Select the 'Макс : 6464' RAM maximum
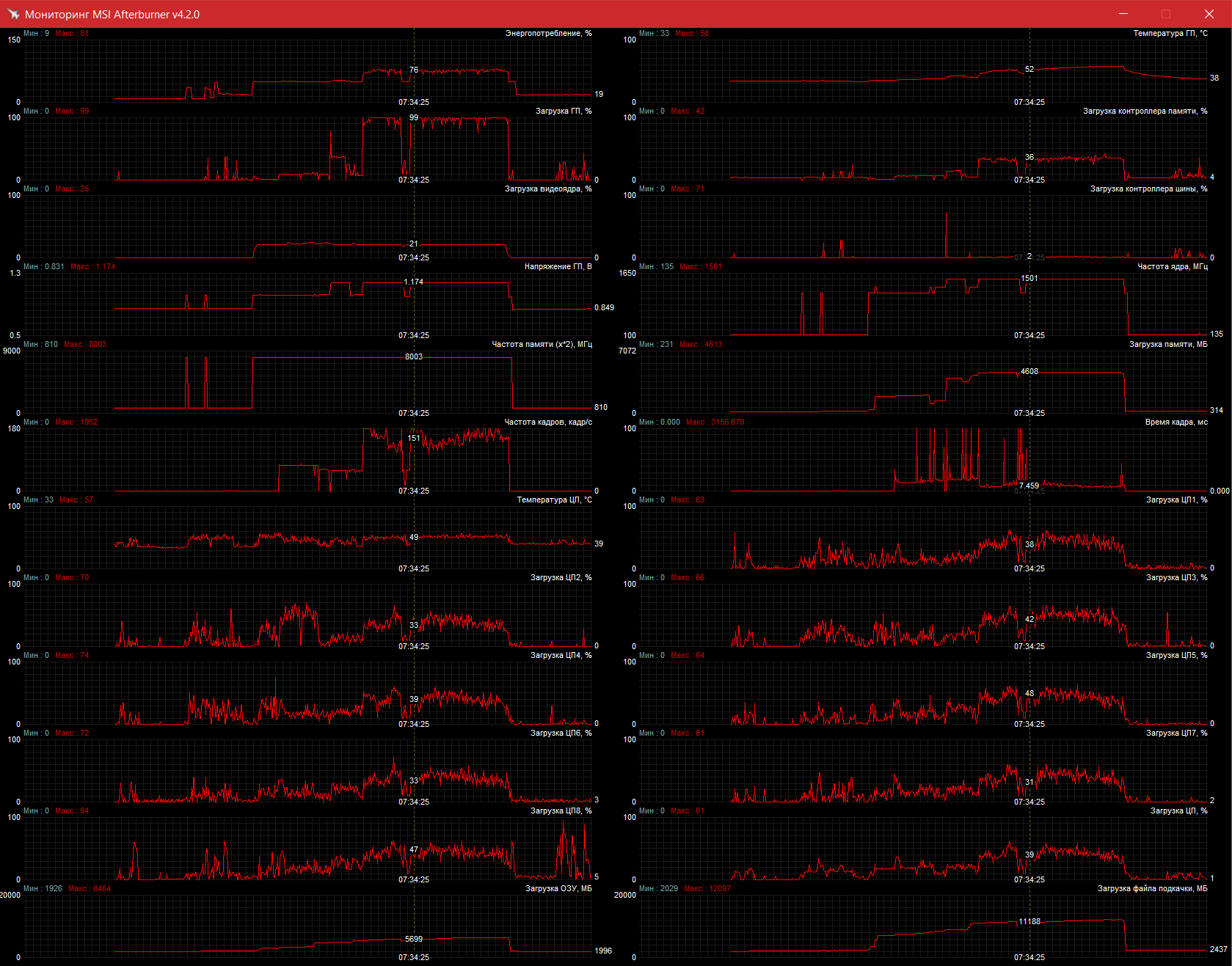 90,889
